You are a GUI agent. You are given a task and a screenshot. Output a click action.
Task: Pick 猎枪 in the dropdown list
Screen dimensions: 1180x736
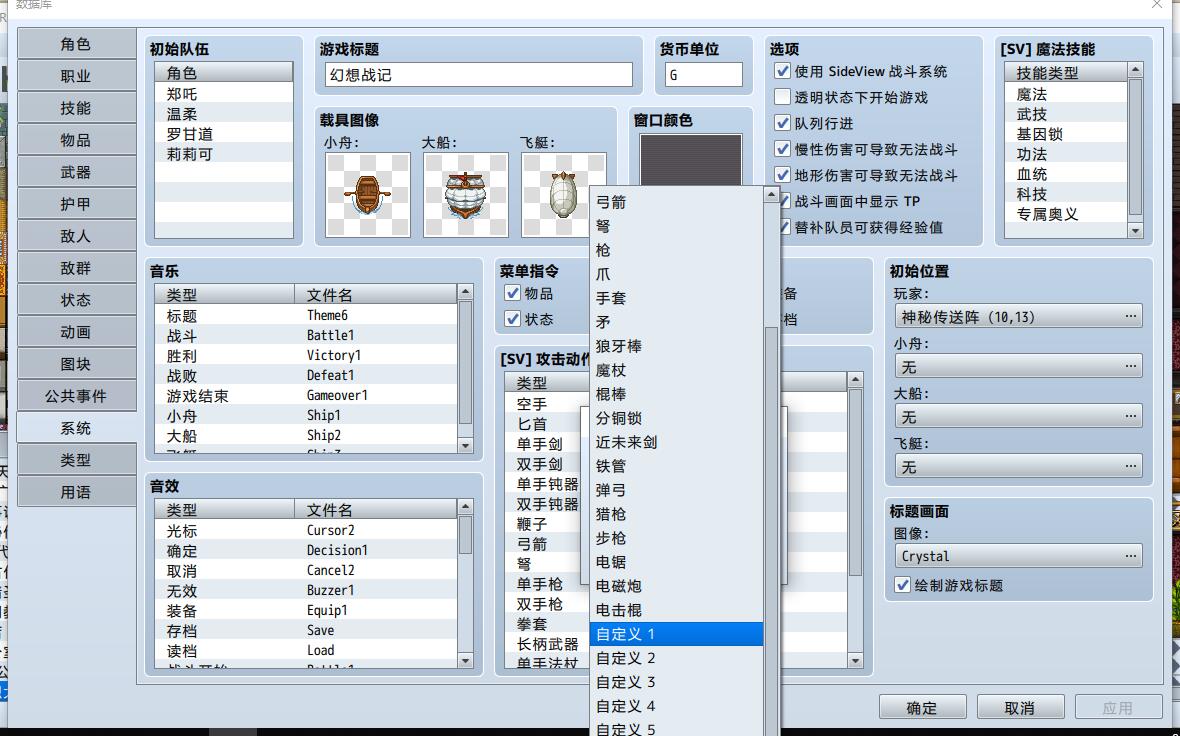677,514
